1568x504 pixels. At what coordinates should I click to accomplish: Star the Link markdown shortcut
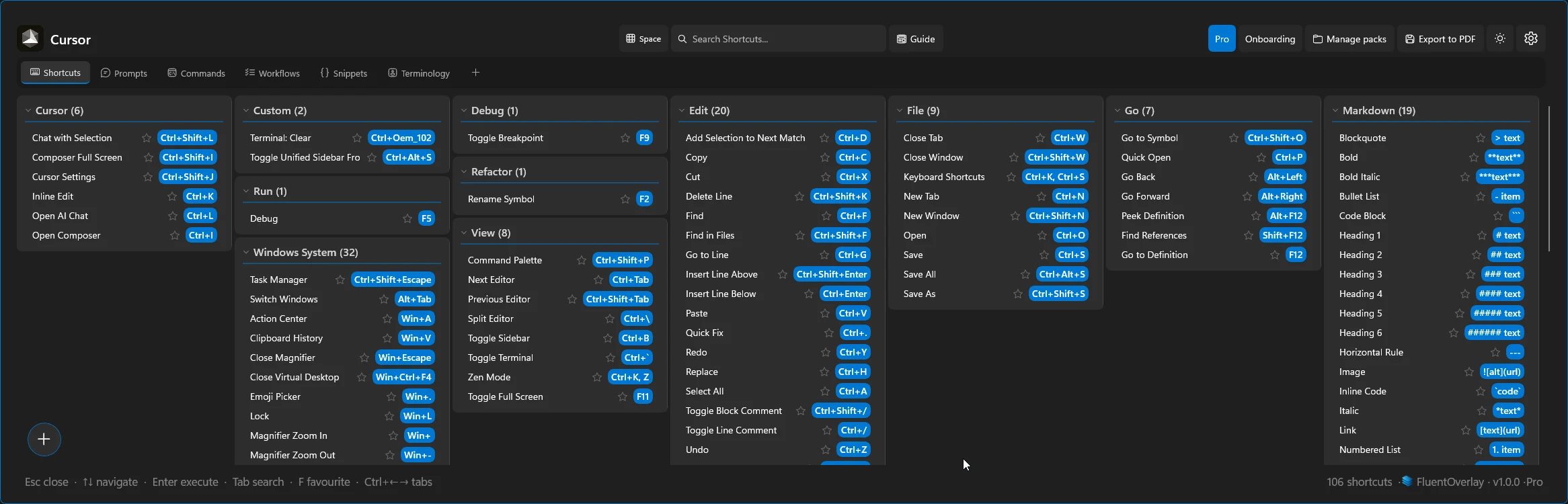[x=1466, y=430]
